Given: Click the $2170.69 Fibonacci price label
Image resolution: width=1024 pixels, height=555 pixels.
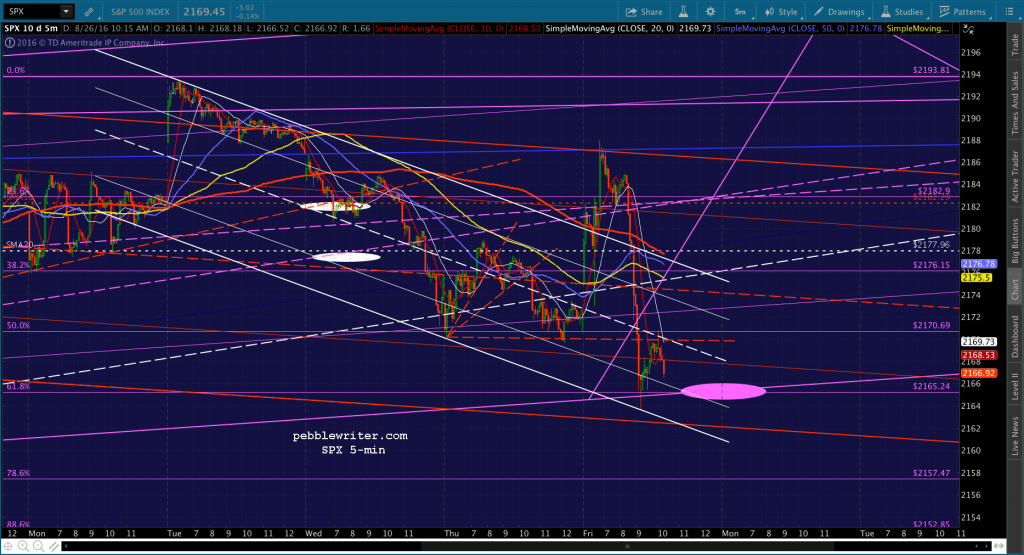Looking at the screenshot, I should 931,325.
